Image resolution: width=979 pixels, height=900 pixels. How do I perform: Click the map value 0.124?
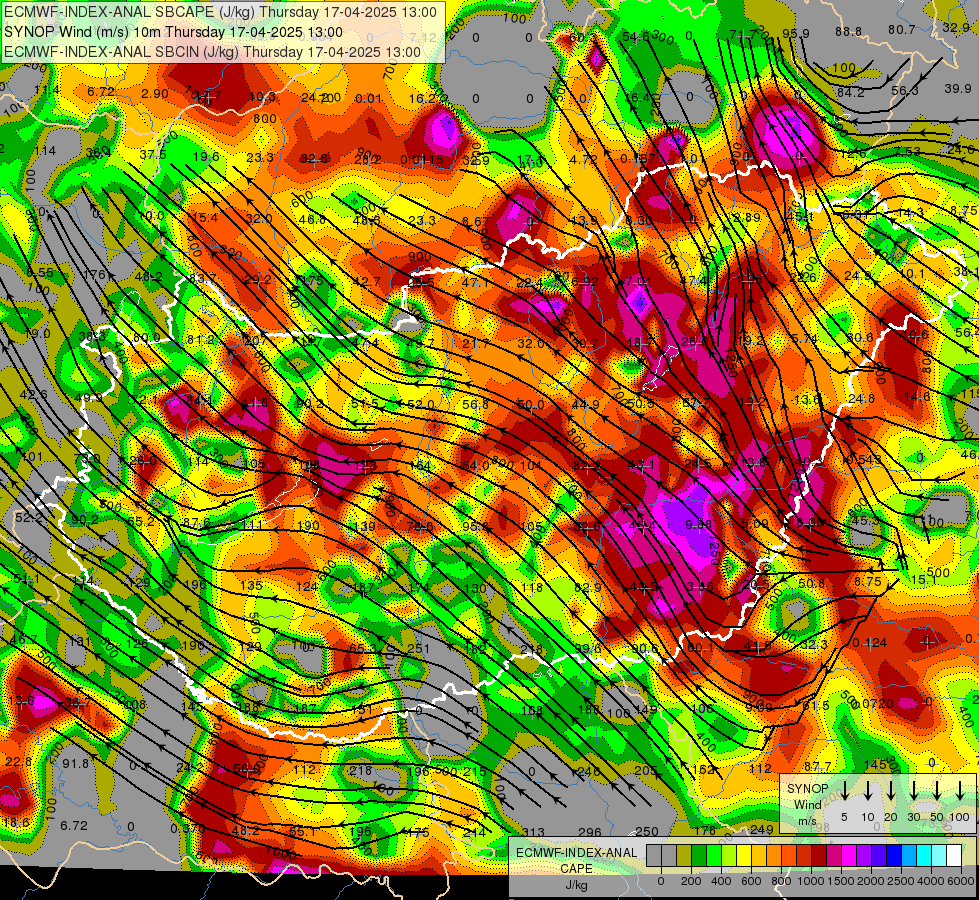click(870, 643)
